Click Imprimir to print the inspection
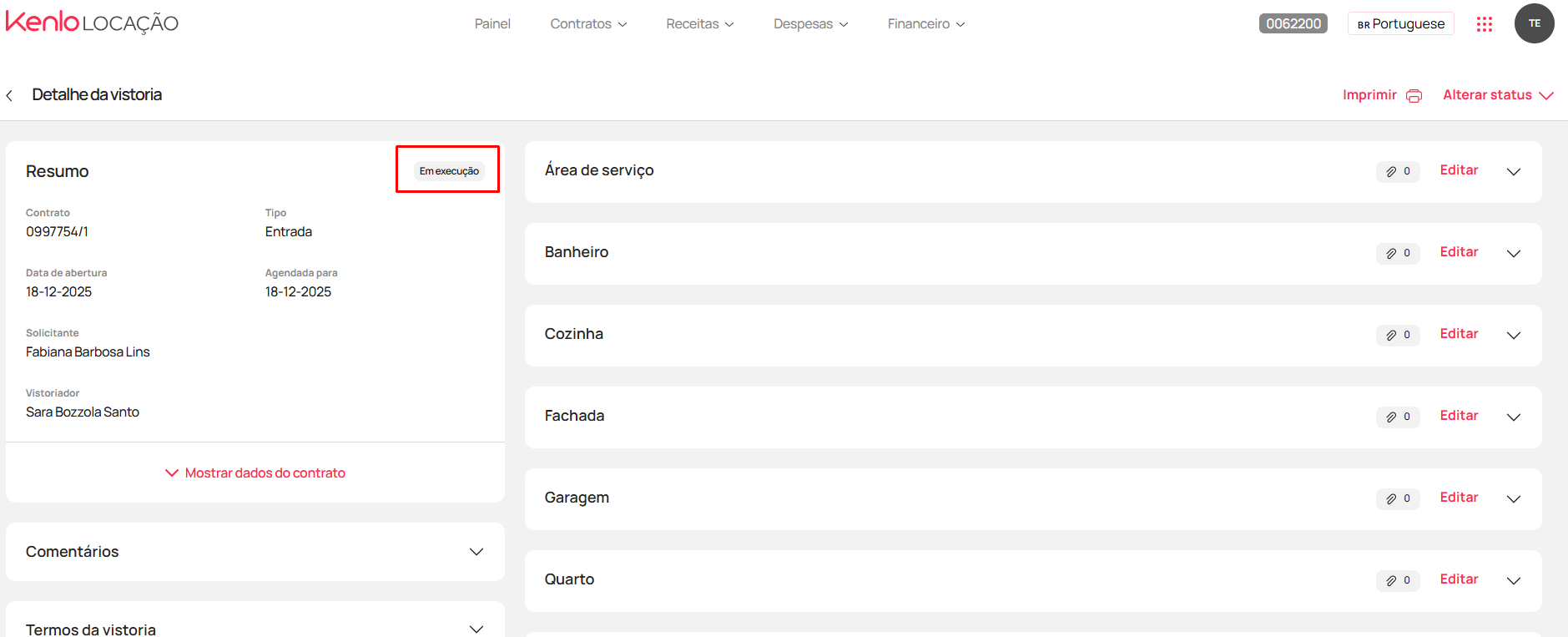1568x637 pixels. (1369, 95)
